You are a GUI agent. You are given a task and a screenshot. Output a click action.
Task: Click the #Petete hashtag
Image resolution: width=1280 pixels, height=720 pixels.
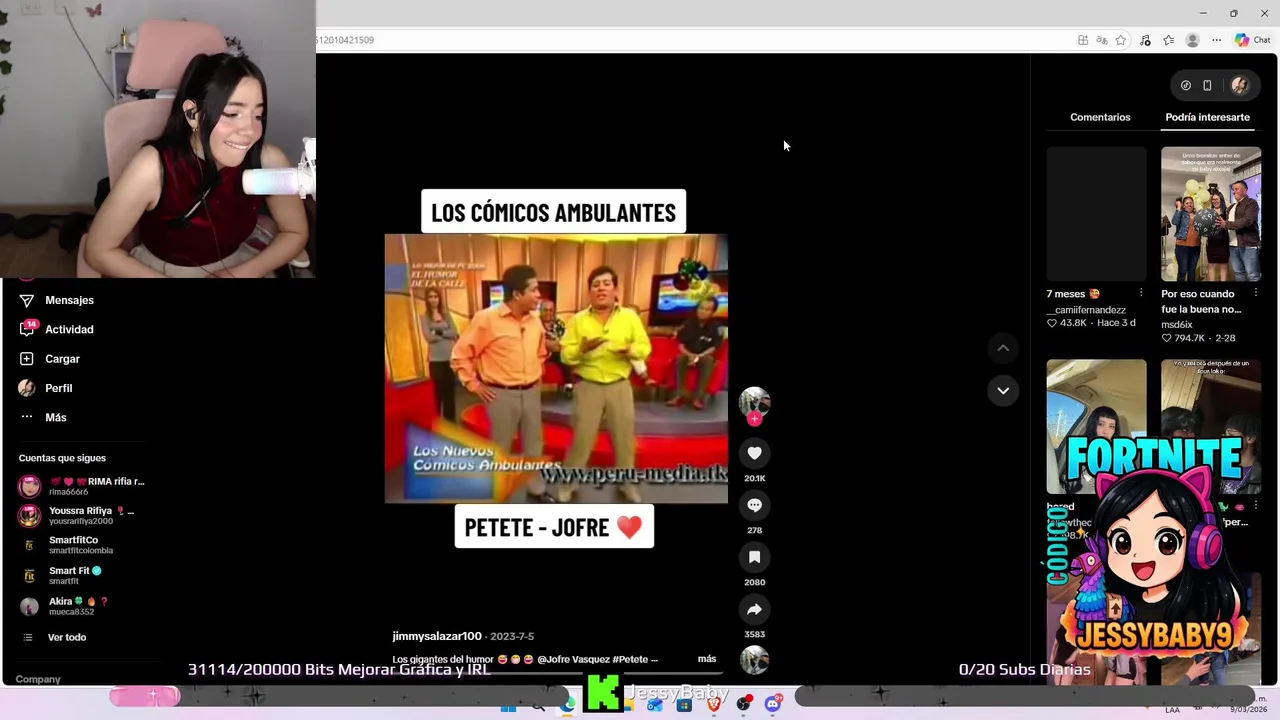632,659
